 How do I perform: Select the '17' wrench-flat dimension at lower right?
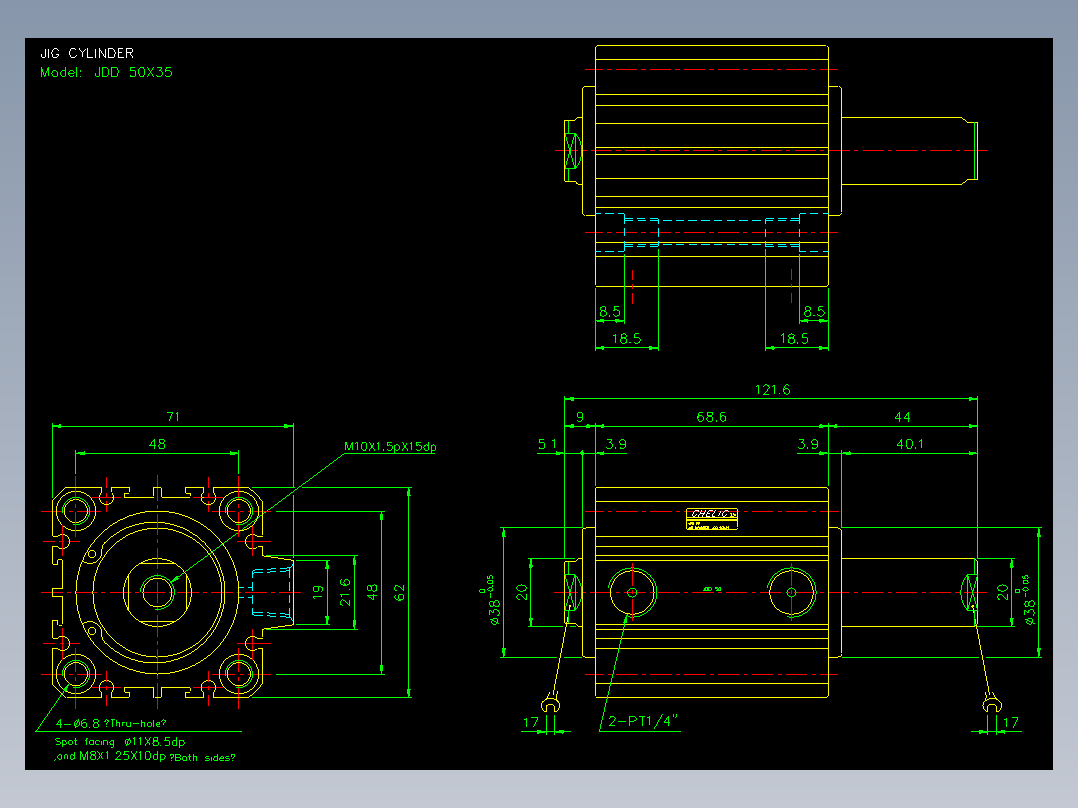tap(1011, 723)
